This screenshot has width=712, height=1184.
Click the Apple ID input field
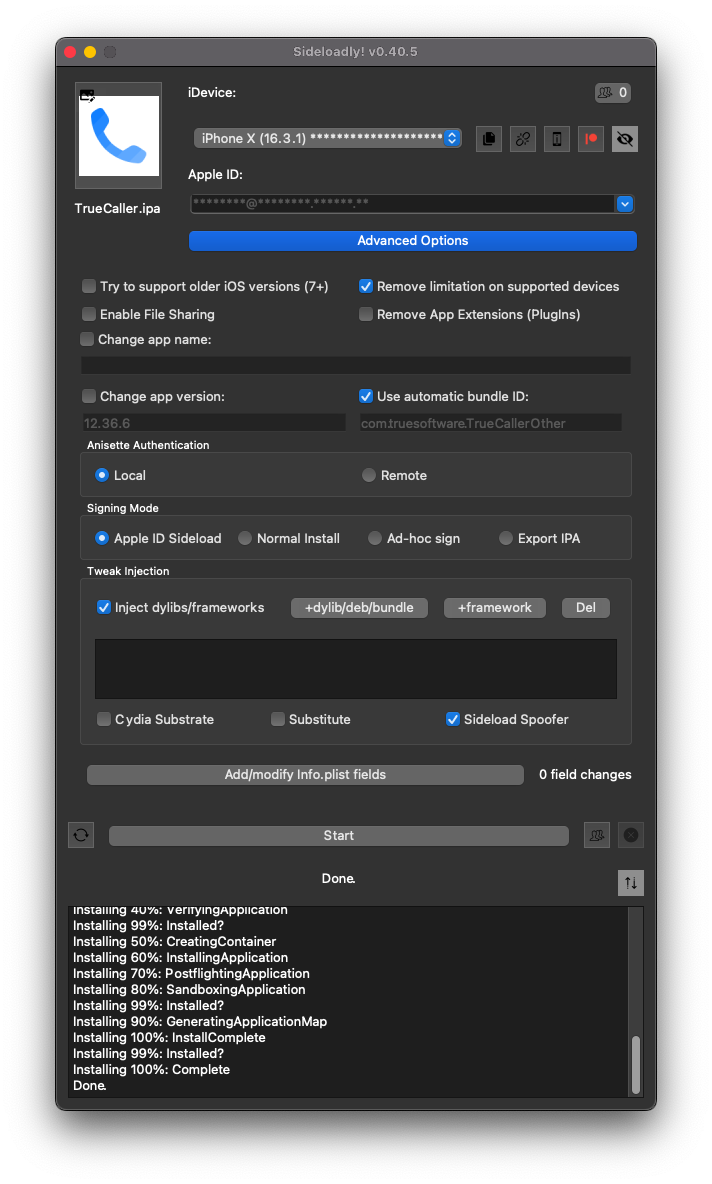pos(403,204)
